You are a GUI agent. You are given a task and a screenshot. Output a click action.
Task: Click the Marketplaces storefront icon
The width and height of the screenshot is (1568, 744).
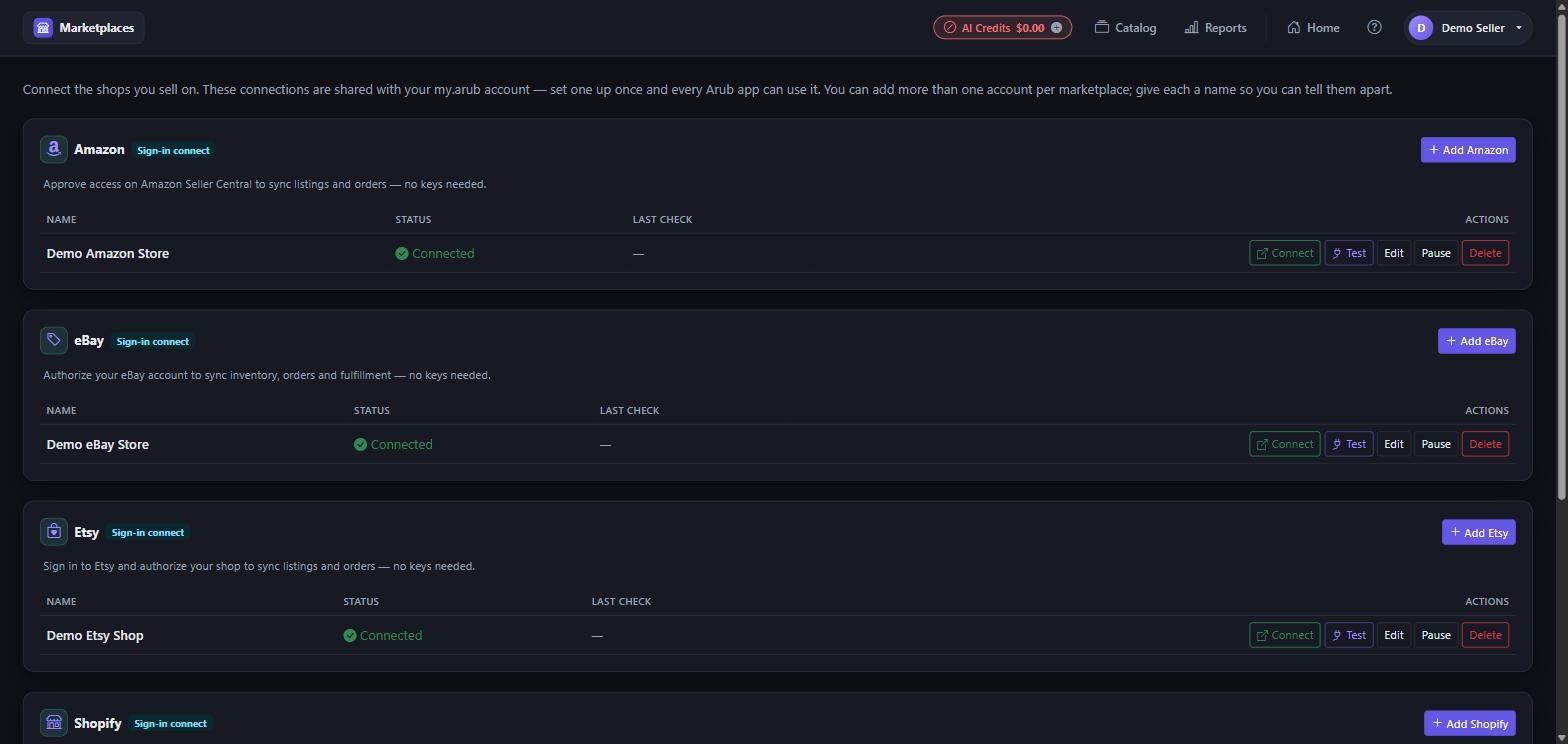pyautogui.click(x=43, y=28)
